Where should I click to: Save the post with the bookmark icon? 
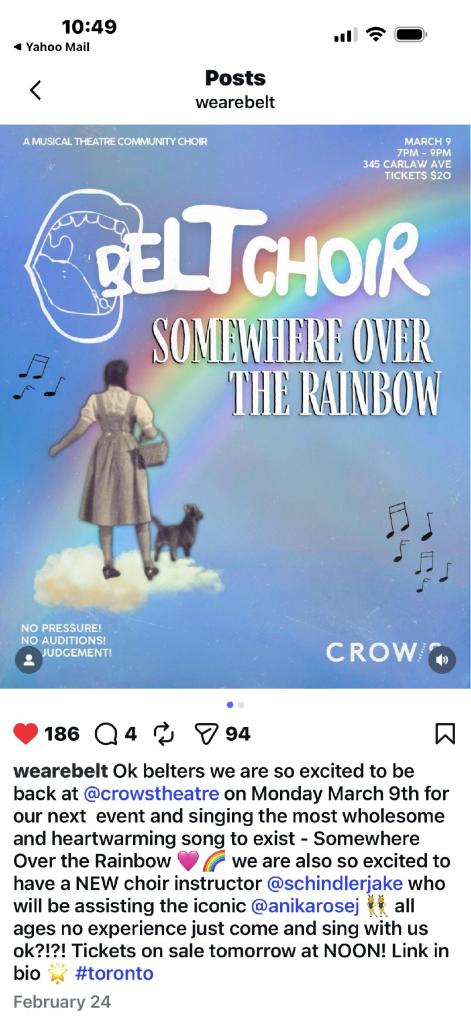click(x=445, y=735)
